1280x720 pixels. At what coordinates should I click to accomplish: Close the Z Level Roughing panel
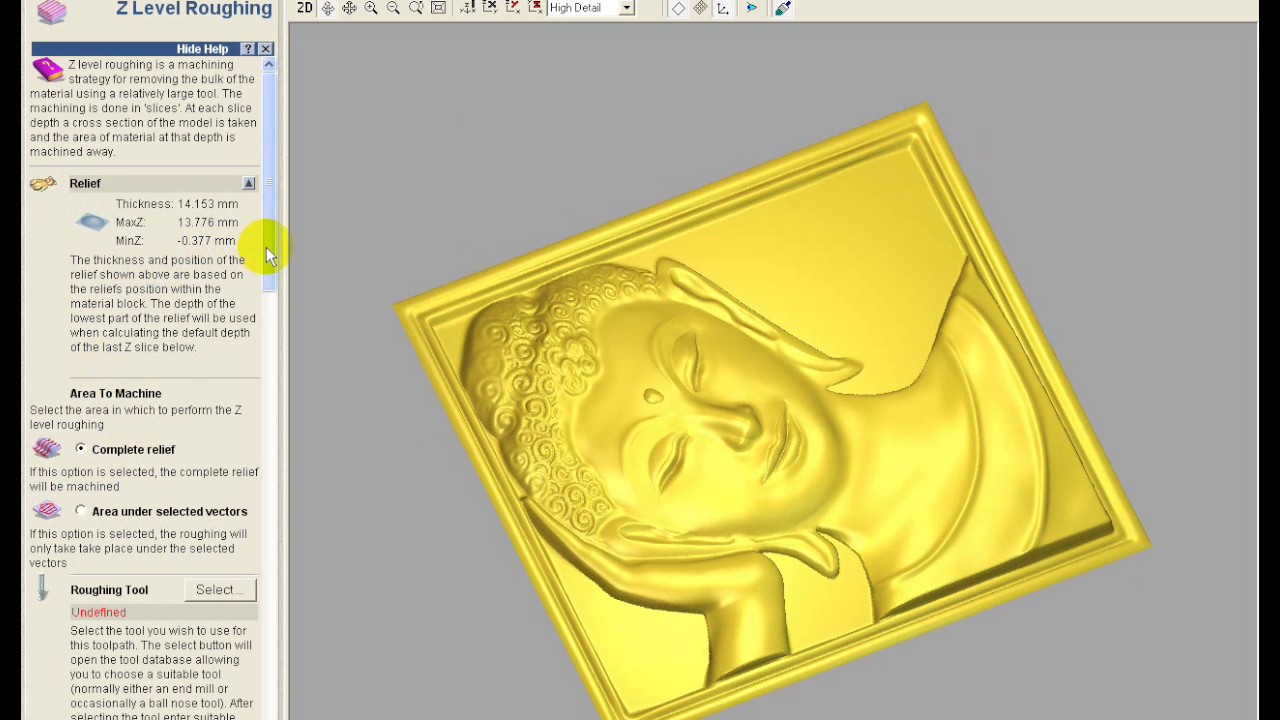(x=266, y=49)
